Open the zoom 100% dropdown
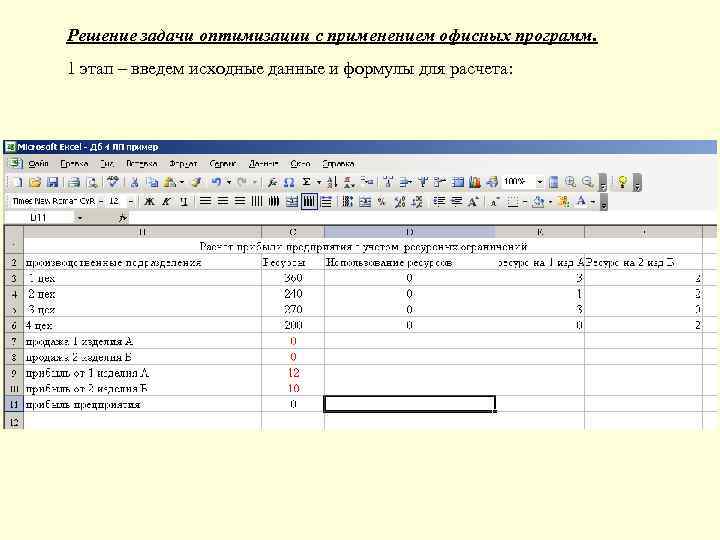720x540 pixels. click(540, 182)
